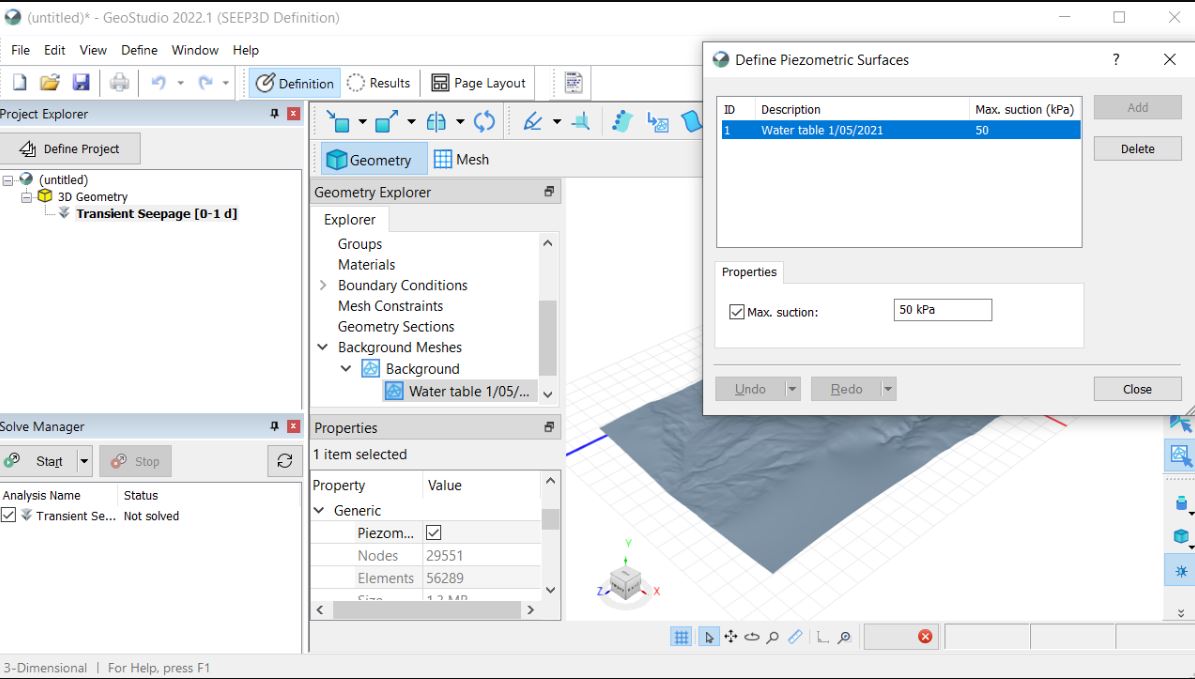Collapse the Background Meshes tree node
The height and width of the screenshot is (679, 1195).
pos(323,347)
